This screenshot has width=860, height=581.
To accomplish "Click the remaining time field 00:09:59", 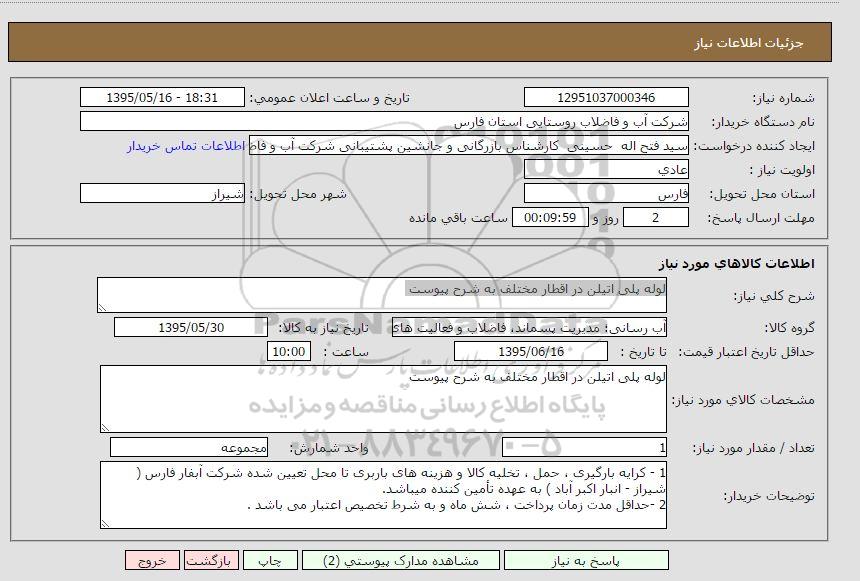I will click(x=550, y=218).
